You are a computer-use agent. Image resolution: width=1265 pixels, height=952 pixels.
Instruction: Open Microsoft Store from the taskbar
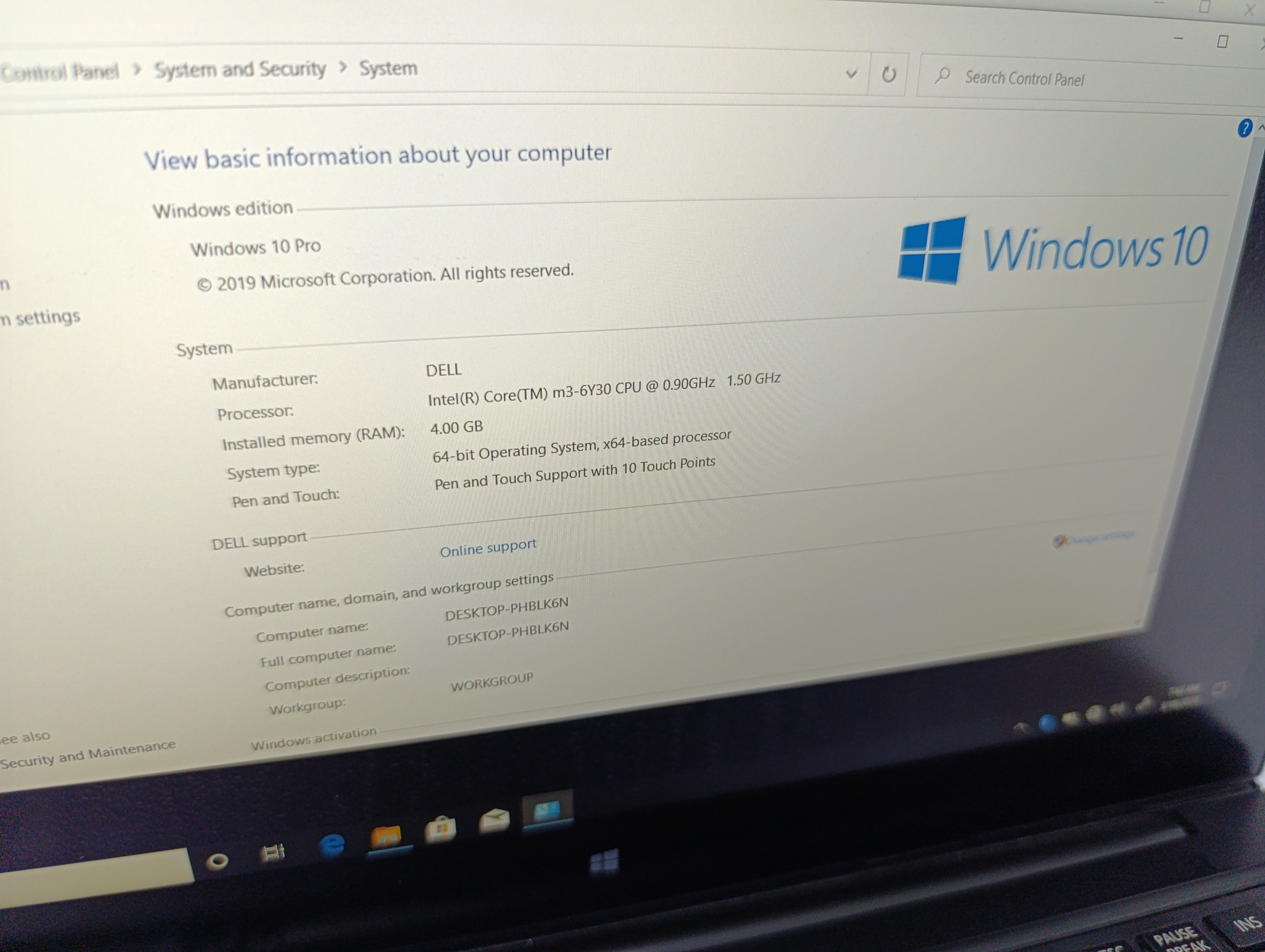click(x=440, y=829)
